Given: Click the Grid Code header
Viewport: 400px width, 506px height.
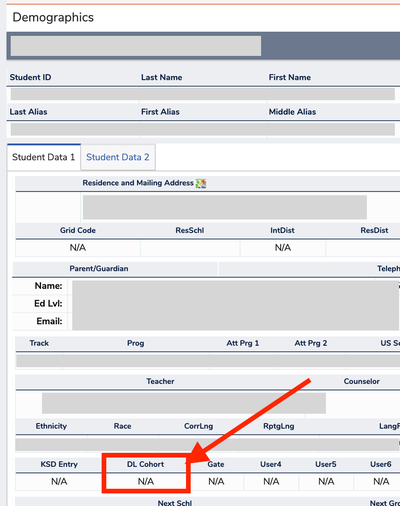Looking at the screenshot, I should click(x=78, y=230).
